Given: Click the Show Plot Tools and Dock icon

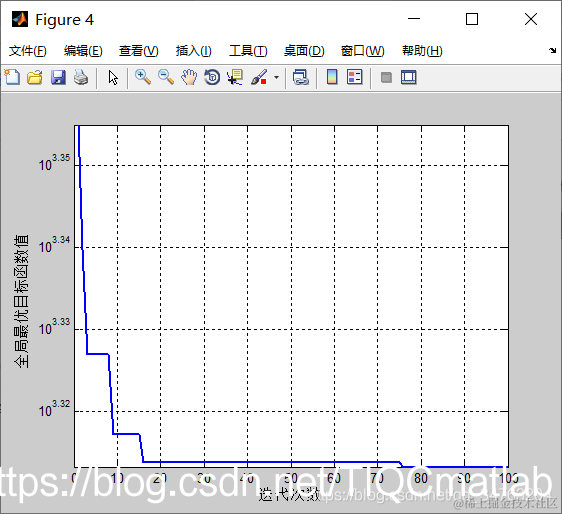Looking at the screenshot, I should pyautogui.click(x=409, y=77).
